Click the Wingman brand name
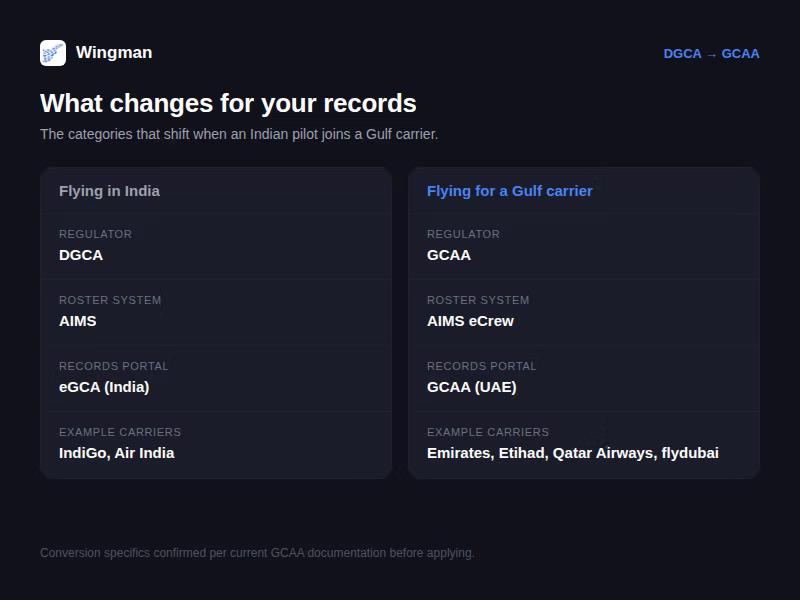The image size is (800, 600). 114,53
